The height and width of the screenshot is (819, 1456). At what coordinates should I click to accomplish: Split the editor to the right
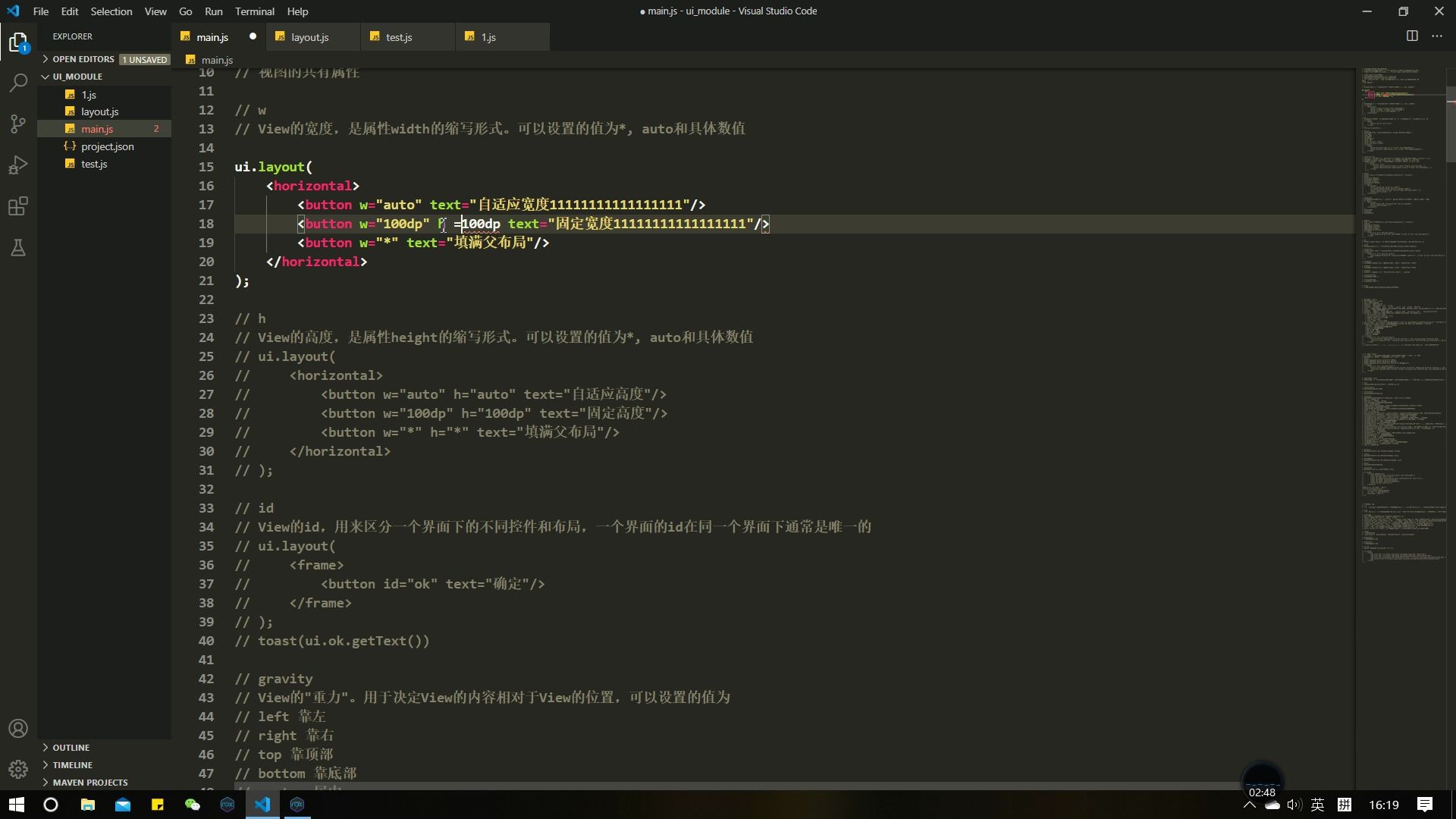pos(1412,36)
